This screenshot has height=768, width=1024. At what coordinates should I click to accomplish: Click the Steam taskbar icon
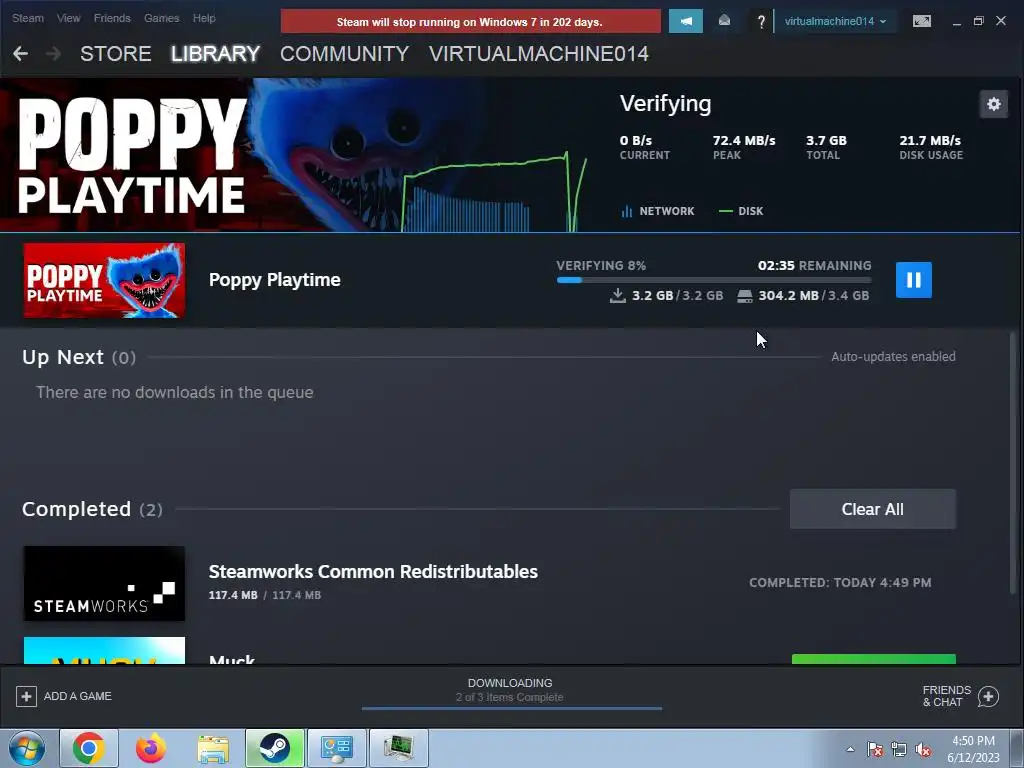(275, 748)
